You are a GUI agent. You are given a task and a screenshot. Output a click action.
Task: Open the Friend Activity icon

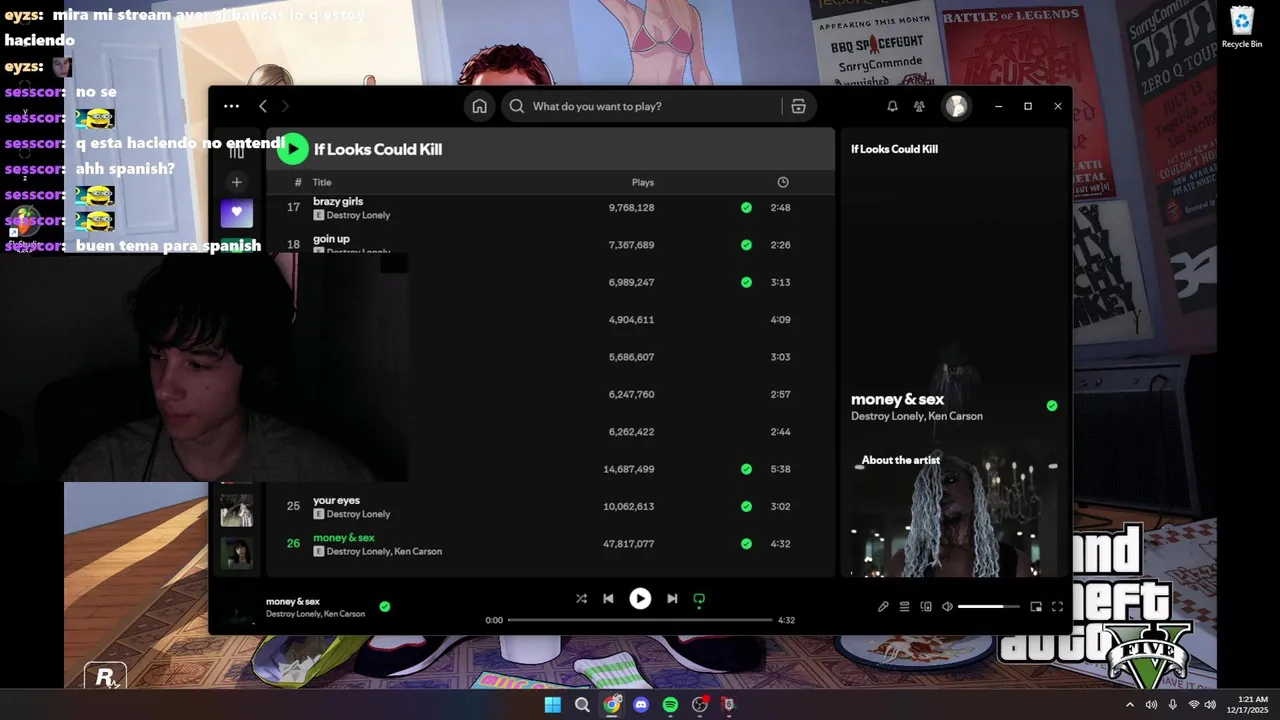coord(919,106)
